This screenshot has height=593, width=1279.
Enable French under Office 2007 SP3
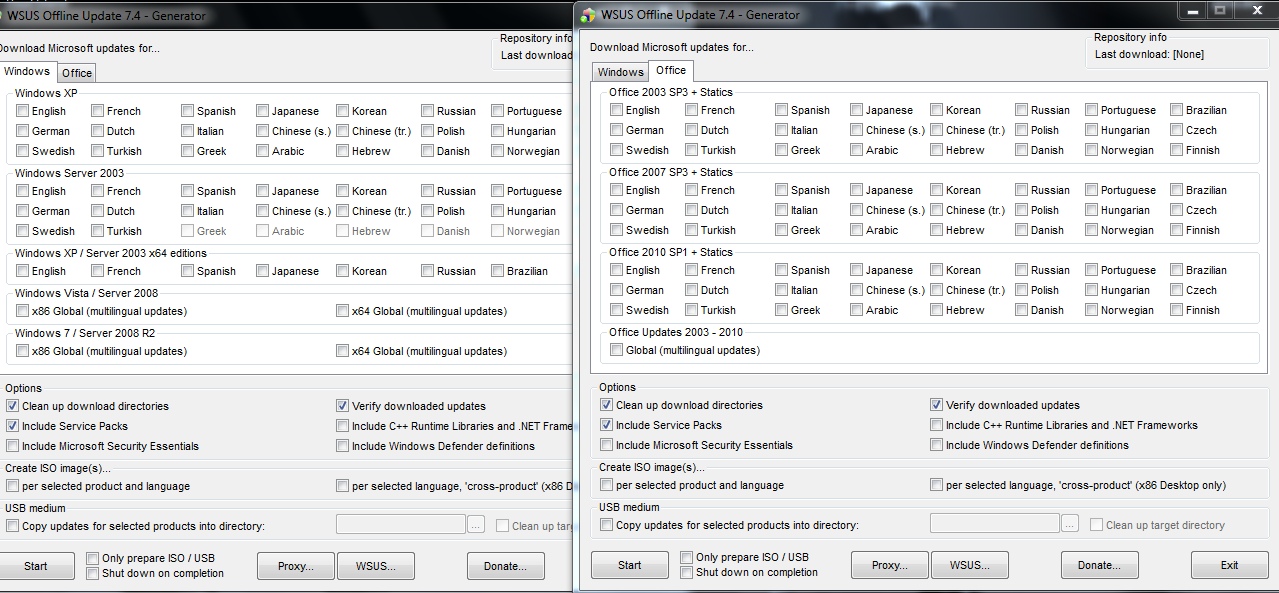click(x=692, y=190)
